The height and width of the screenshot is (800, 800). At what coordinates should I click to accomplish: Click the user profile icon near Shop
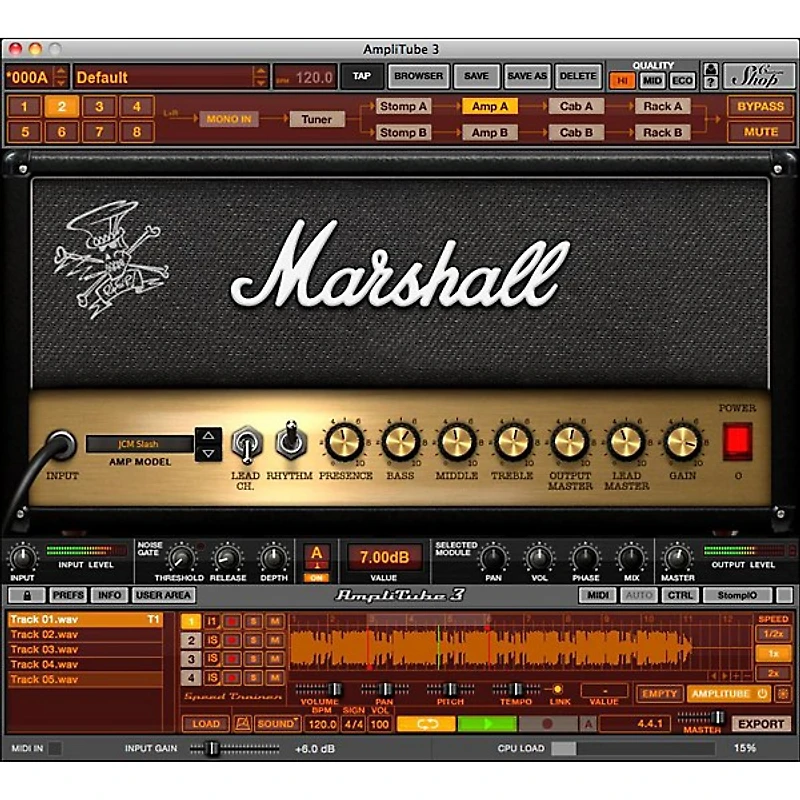pos(711,68)
